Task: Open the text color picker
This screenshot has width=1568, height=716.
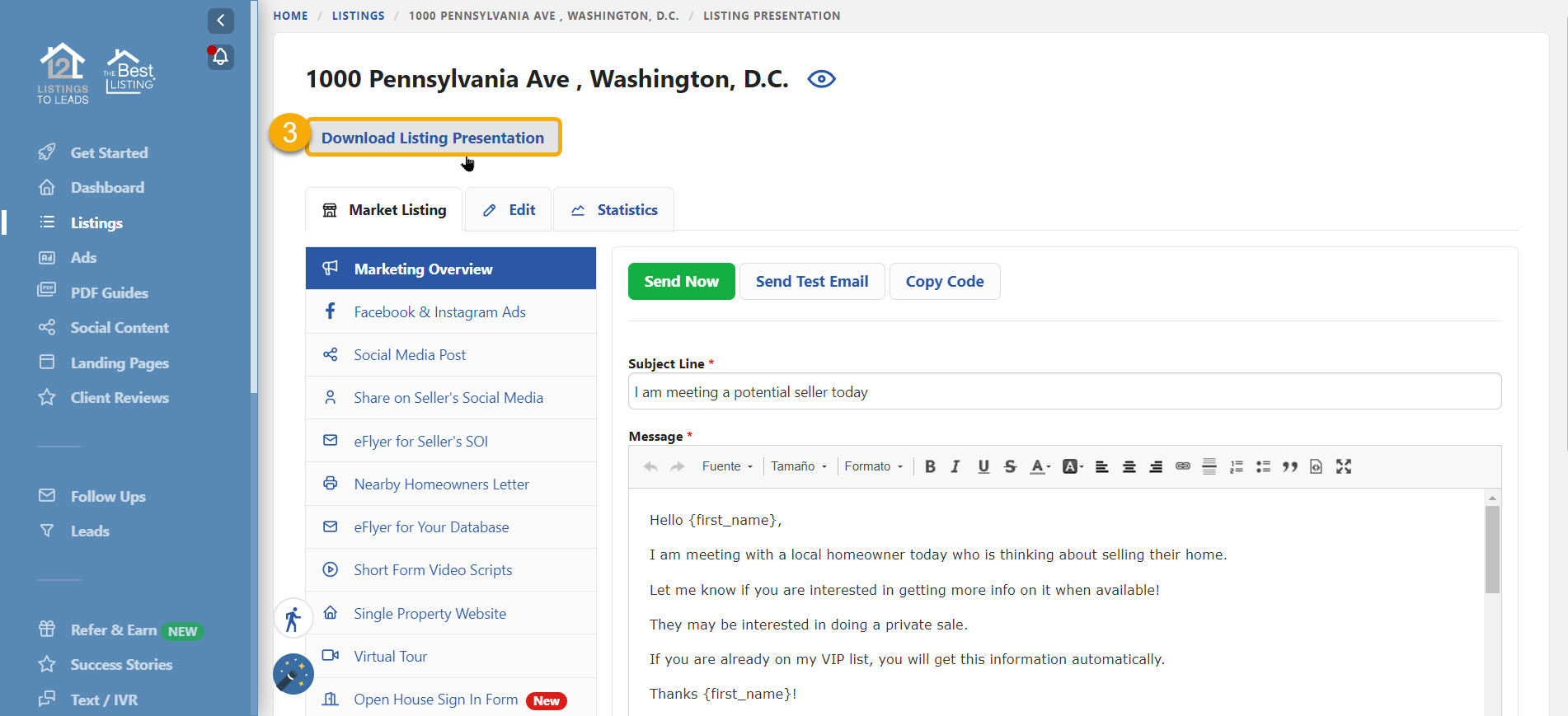Action: pyautogui.click(x=1040, y=466)
